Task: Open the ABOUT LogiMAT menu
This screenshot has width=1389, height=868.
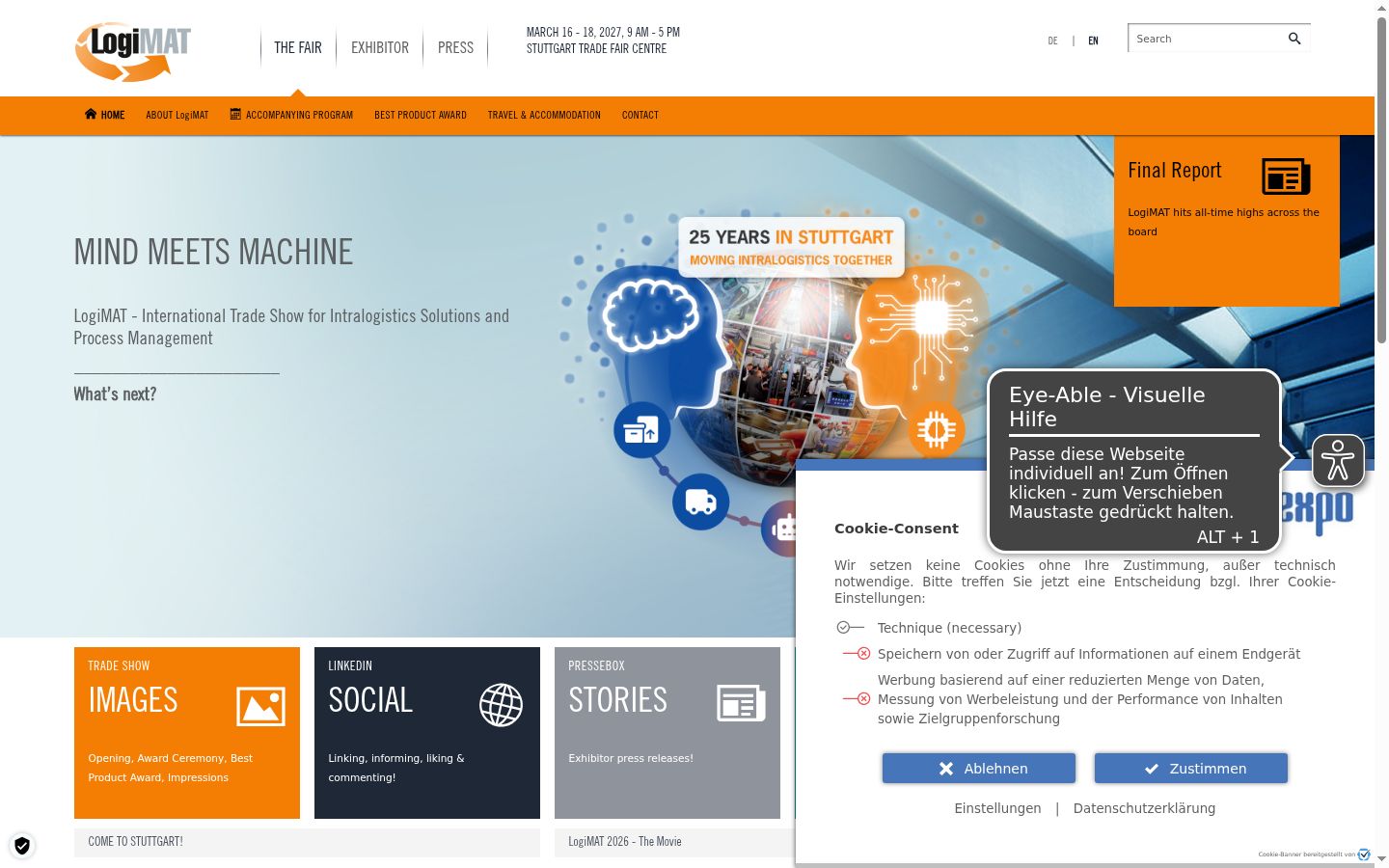Action: click(177, 115)
